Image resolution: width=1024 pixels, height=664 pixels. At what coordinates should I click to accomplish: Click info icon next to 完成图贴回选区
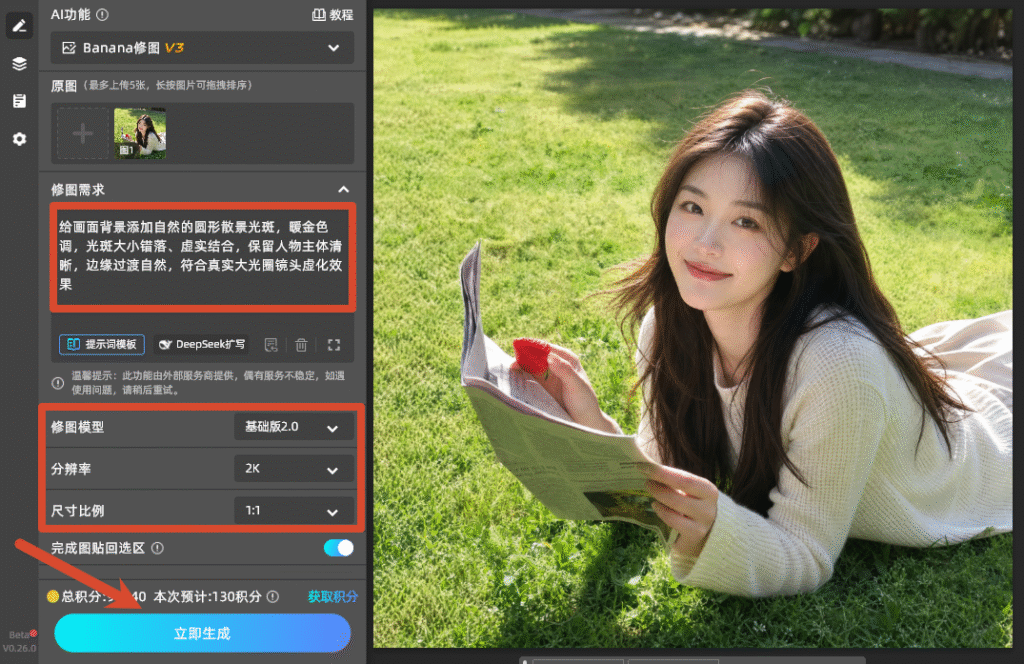coord(157,548)
